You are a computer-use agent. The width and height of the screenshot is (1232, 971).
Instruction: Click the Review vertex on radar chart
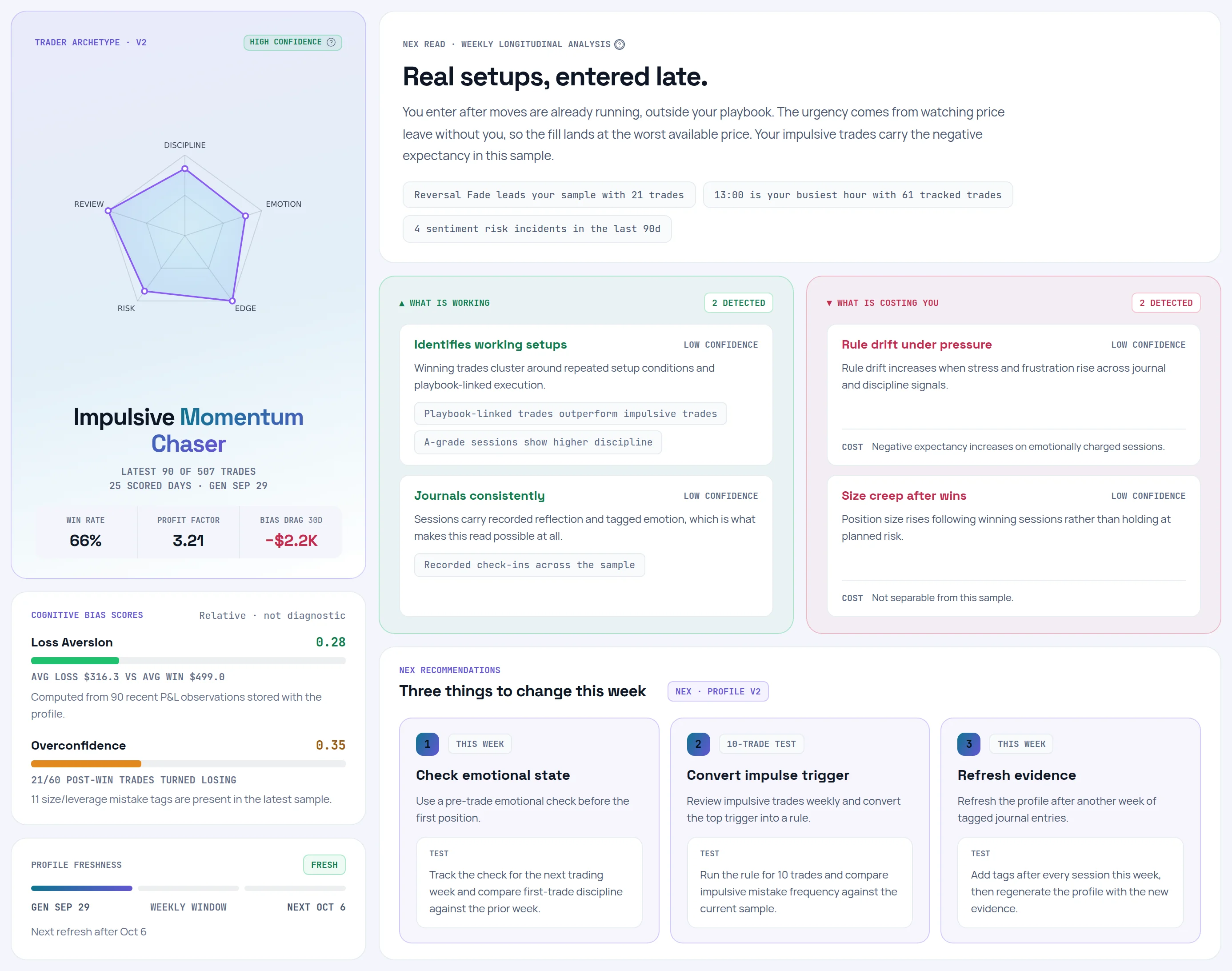click(x=108, y=211)
